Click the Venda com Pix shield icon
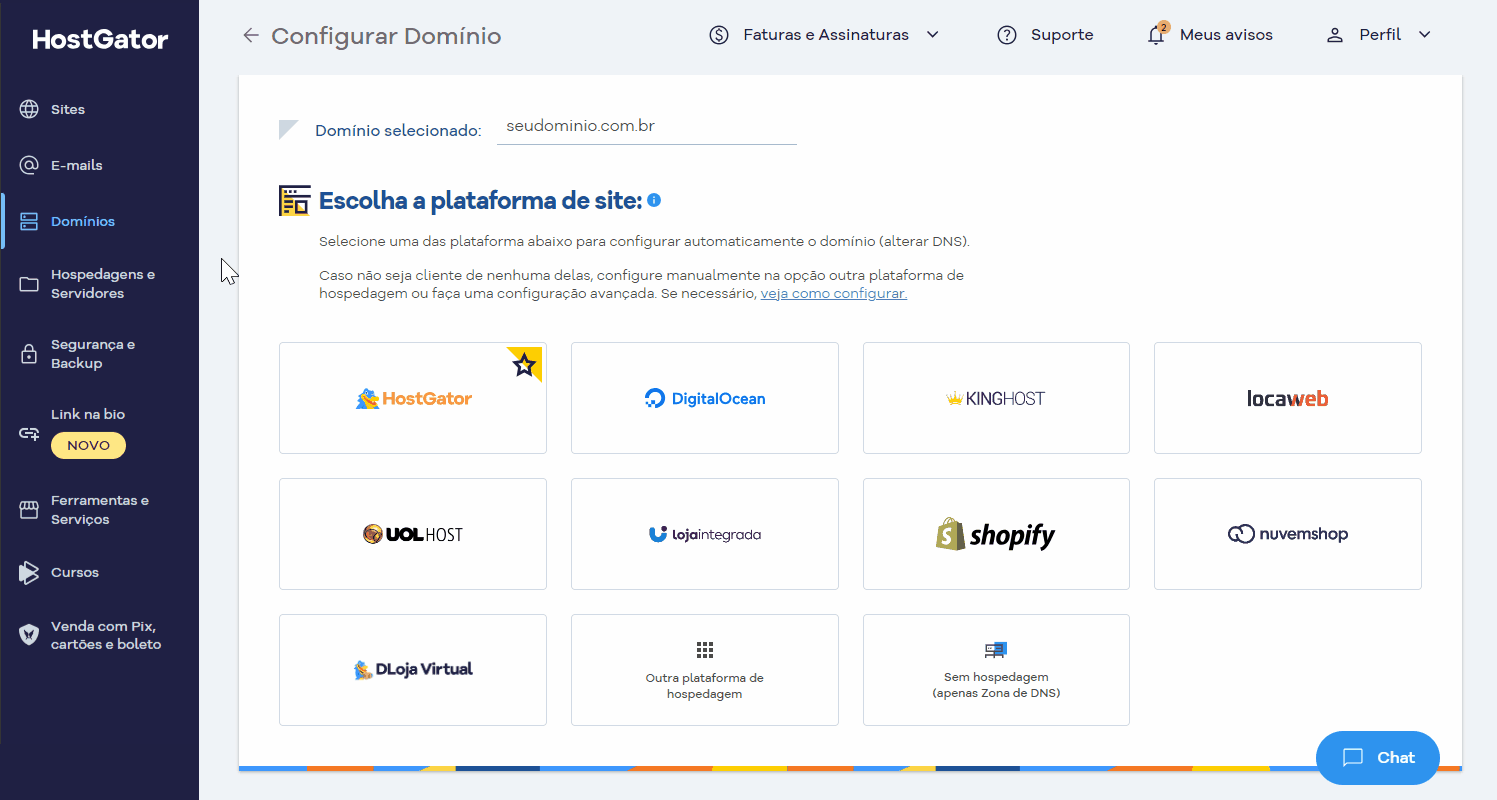Screen dimensions: 1497x800 tap(29, 634)
